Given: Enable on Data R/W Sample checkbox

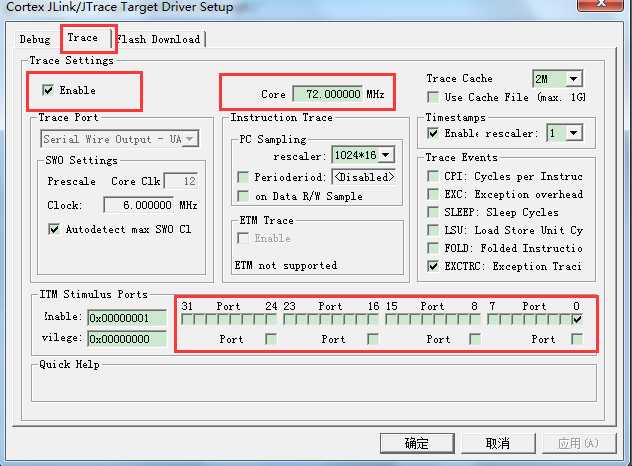Looking at the screenshot, I should (243, 196).
